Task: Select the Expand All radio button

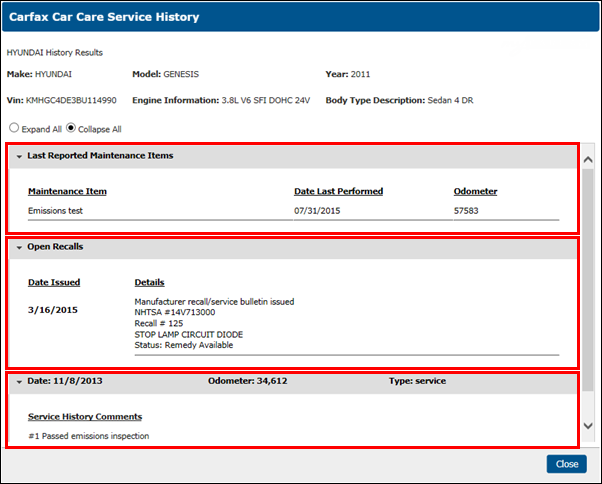Action: (14, 128)
